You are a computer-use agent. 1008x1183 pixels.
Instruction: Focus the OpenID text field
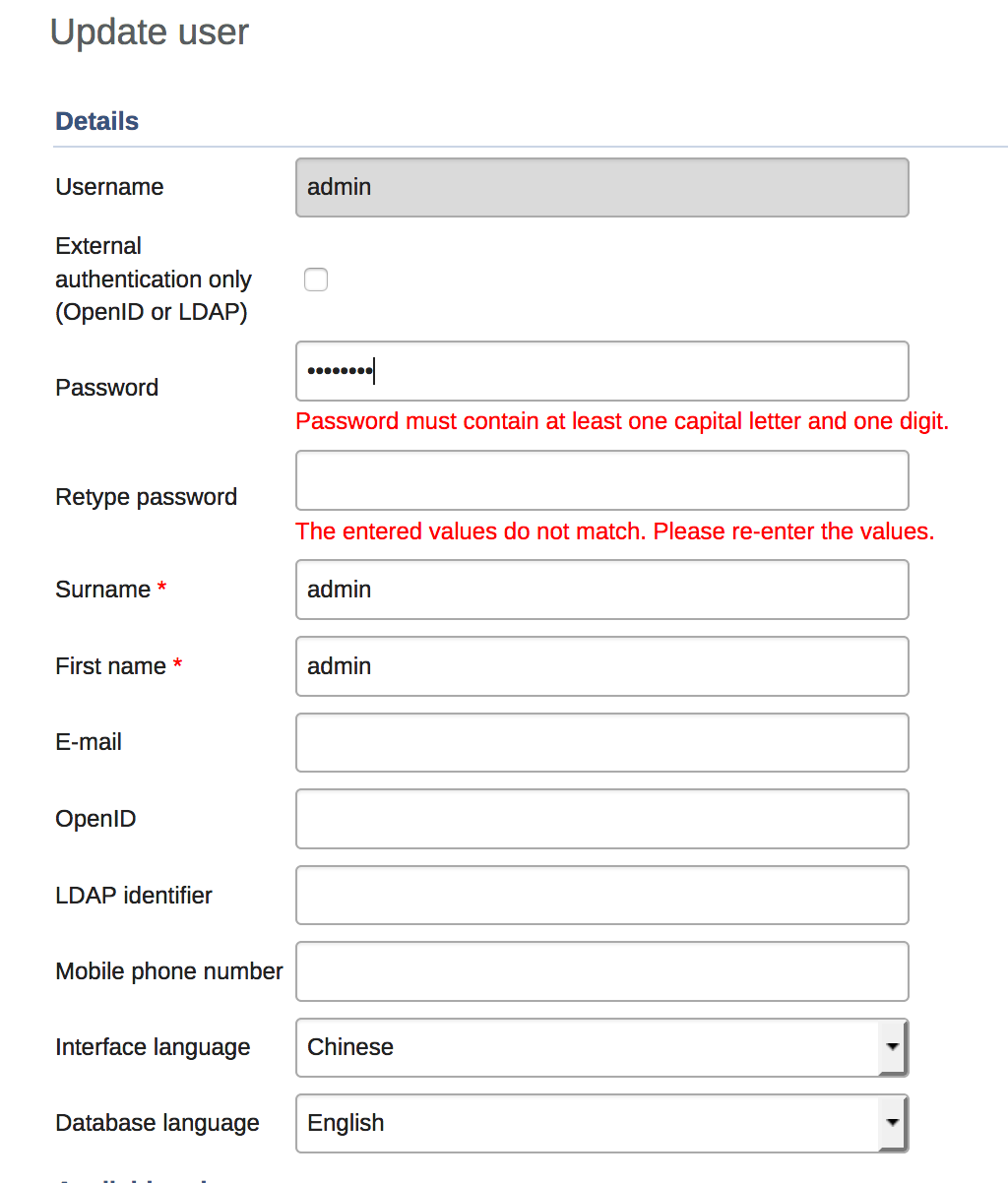pos(601,819)
